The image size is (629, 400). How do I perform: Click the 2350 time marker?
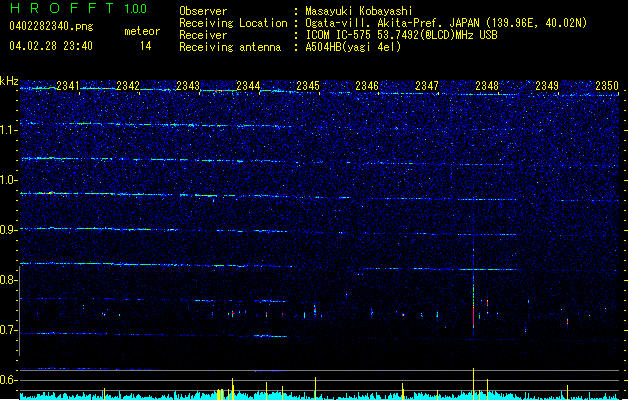607,85
